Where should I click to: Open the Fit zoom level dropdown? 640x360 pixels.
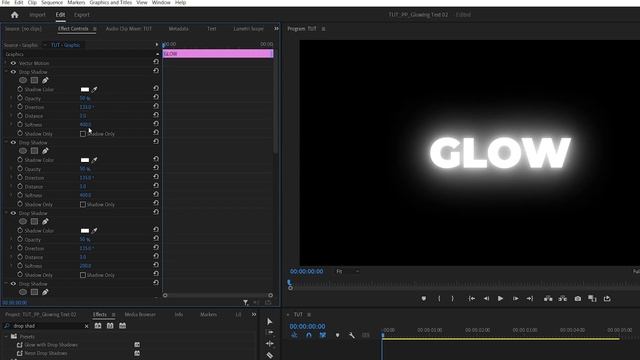(348, 271)
